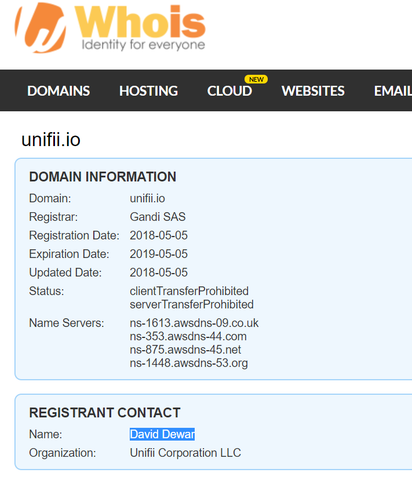
Task: Click the clientTransferProhibited status
Action: pyautogui.click(x=189, y=291)
